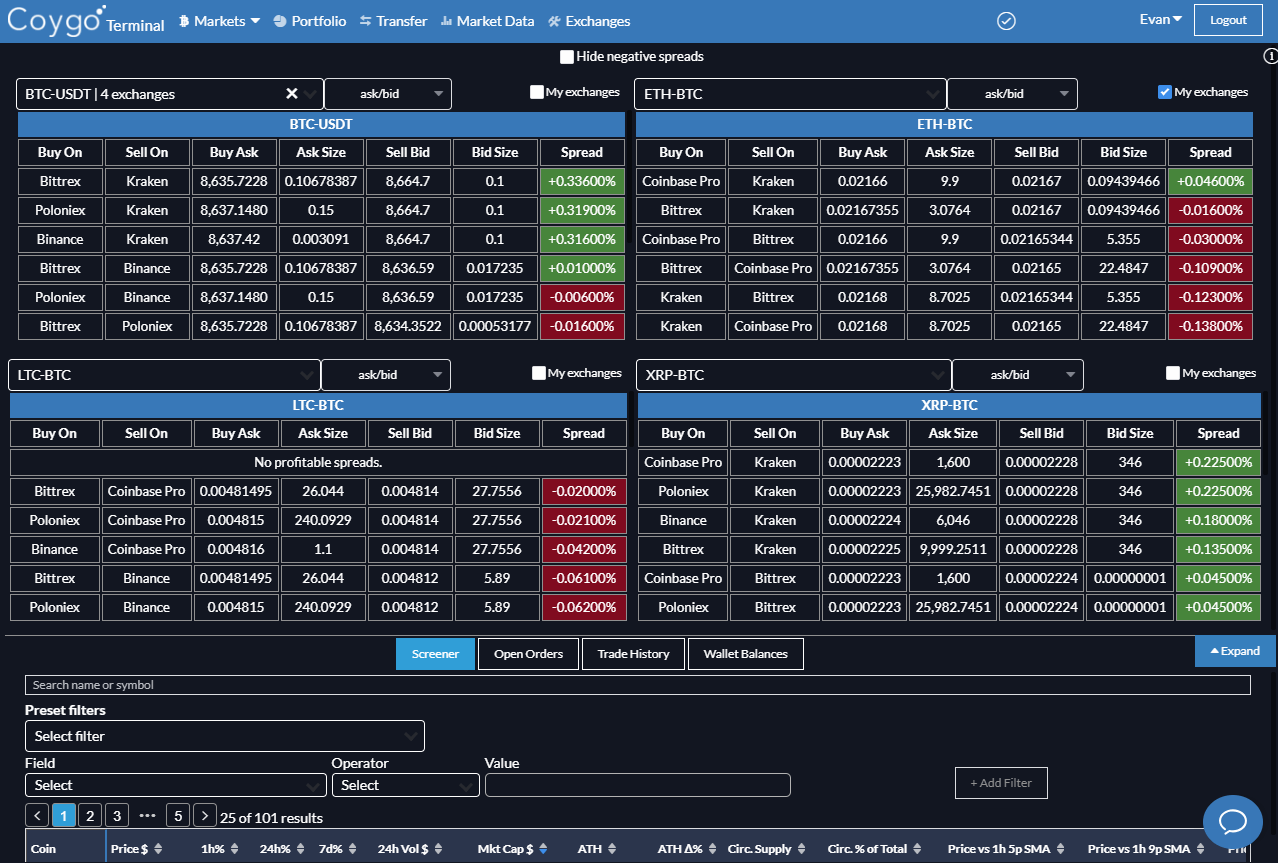Switch to the Open Orders tab
The height and width of the screenshot is (863, 1278).
click(528, 654)
